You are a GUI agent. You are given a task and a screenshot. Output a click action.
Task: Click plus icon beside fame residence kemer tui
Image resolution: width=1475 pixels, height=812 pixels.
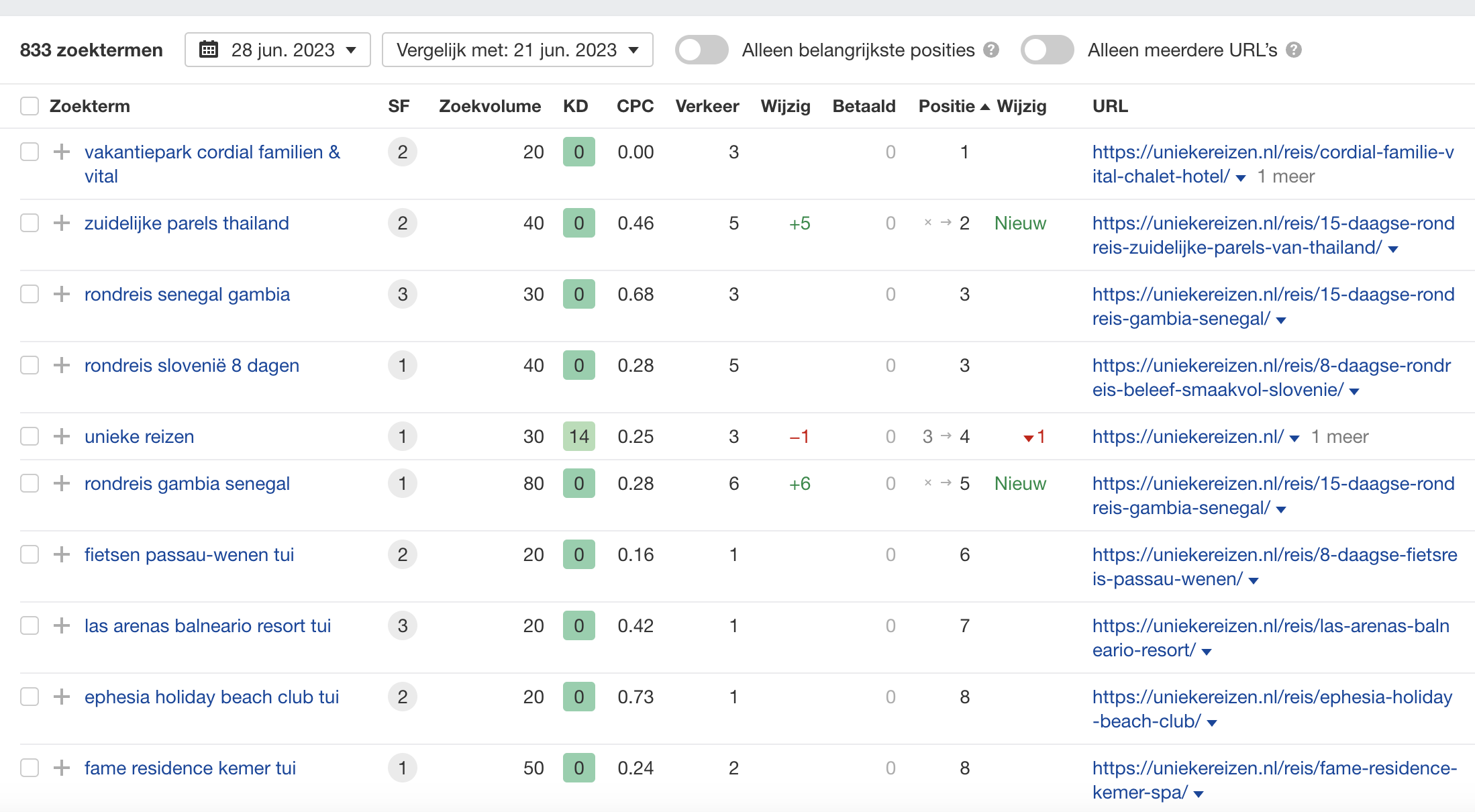[62, 768]
